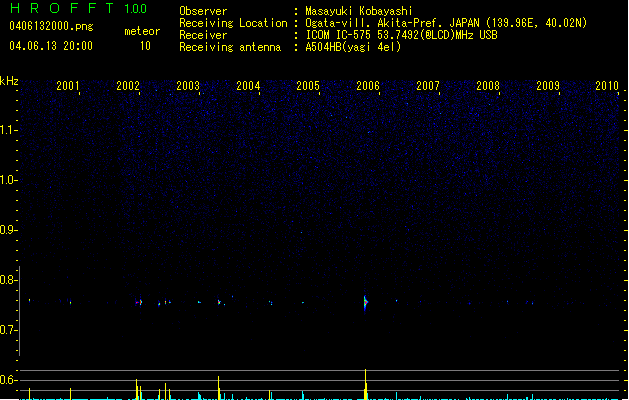This screenshot has height=400, width=629.
Task: Click the 2009 time axis marker
Action: point(548,85)
